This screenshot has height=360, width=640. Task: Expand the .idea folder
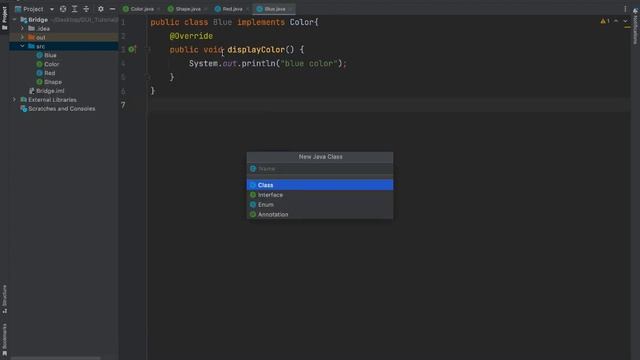coord(22,29)
